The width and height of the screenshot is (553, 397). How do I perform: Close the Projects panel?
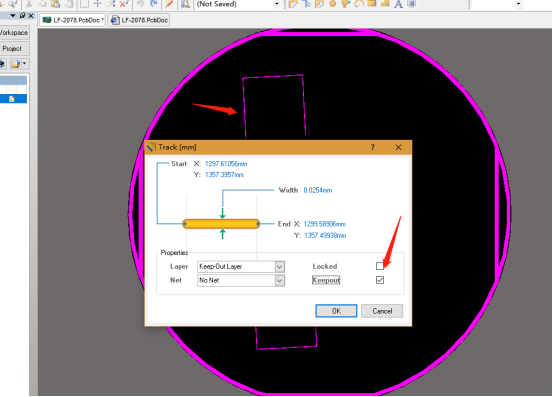tap(31, 16)
